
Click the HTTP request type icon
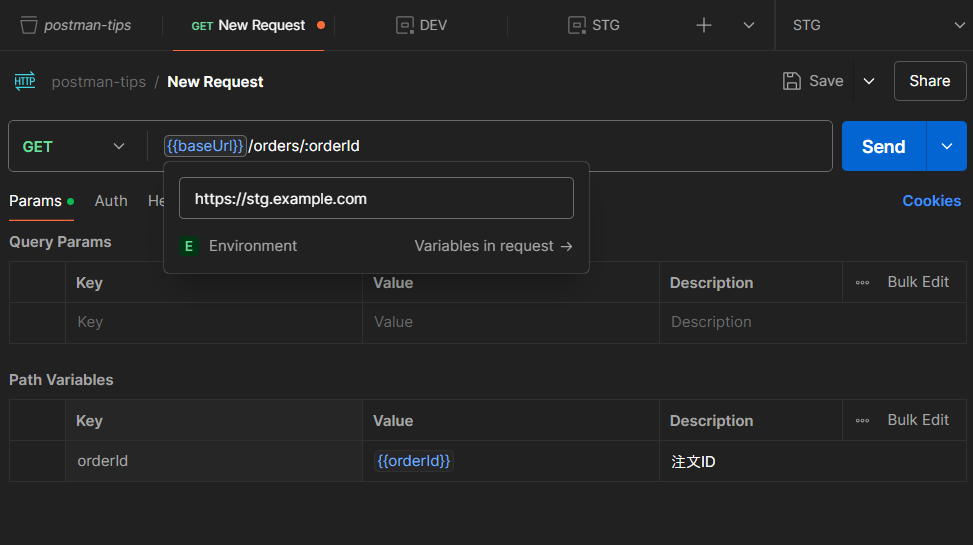[25, 81]
